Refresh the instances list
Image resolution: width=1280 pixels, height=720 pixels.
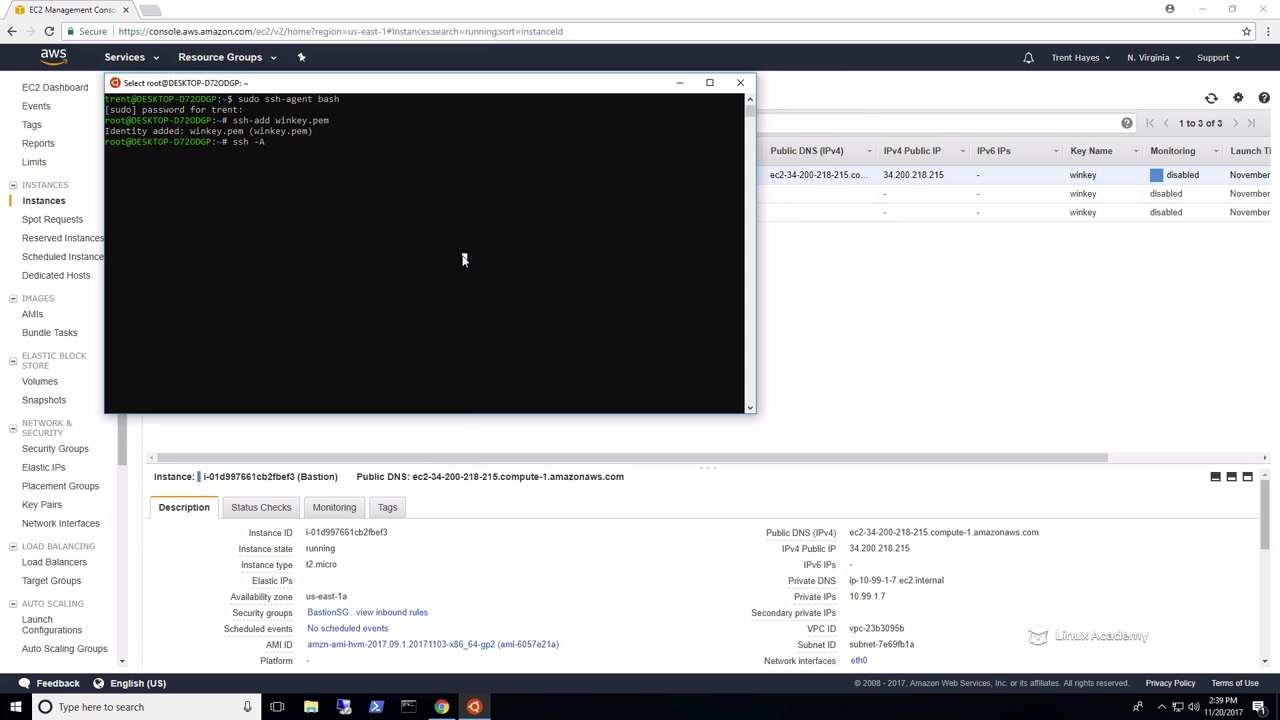tap(1211, 98)
